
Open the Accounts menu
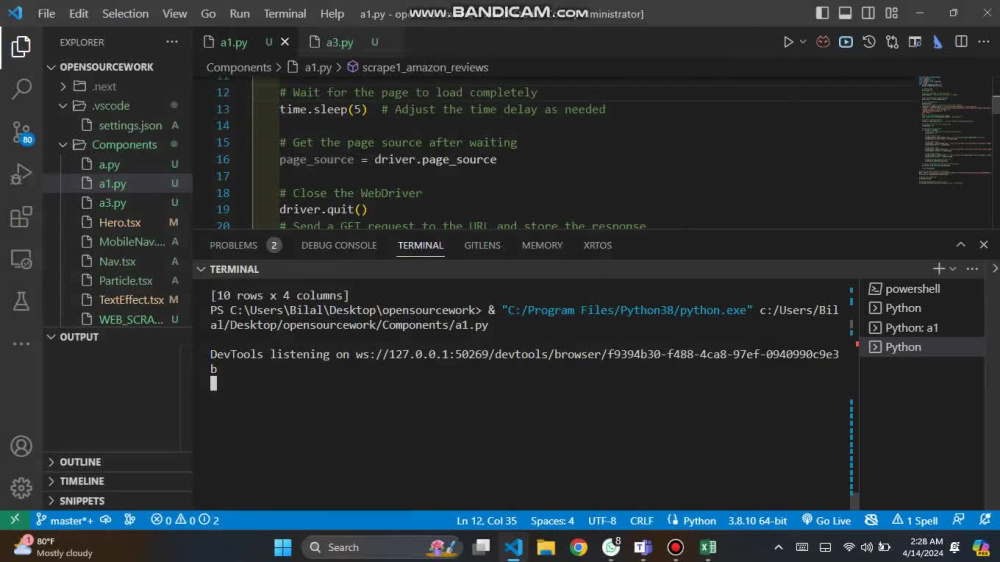coord(21,446)
